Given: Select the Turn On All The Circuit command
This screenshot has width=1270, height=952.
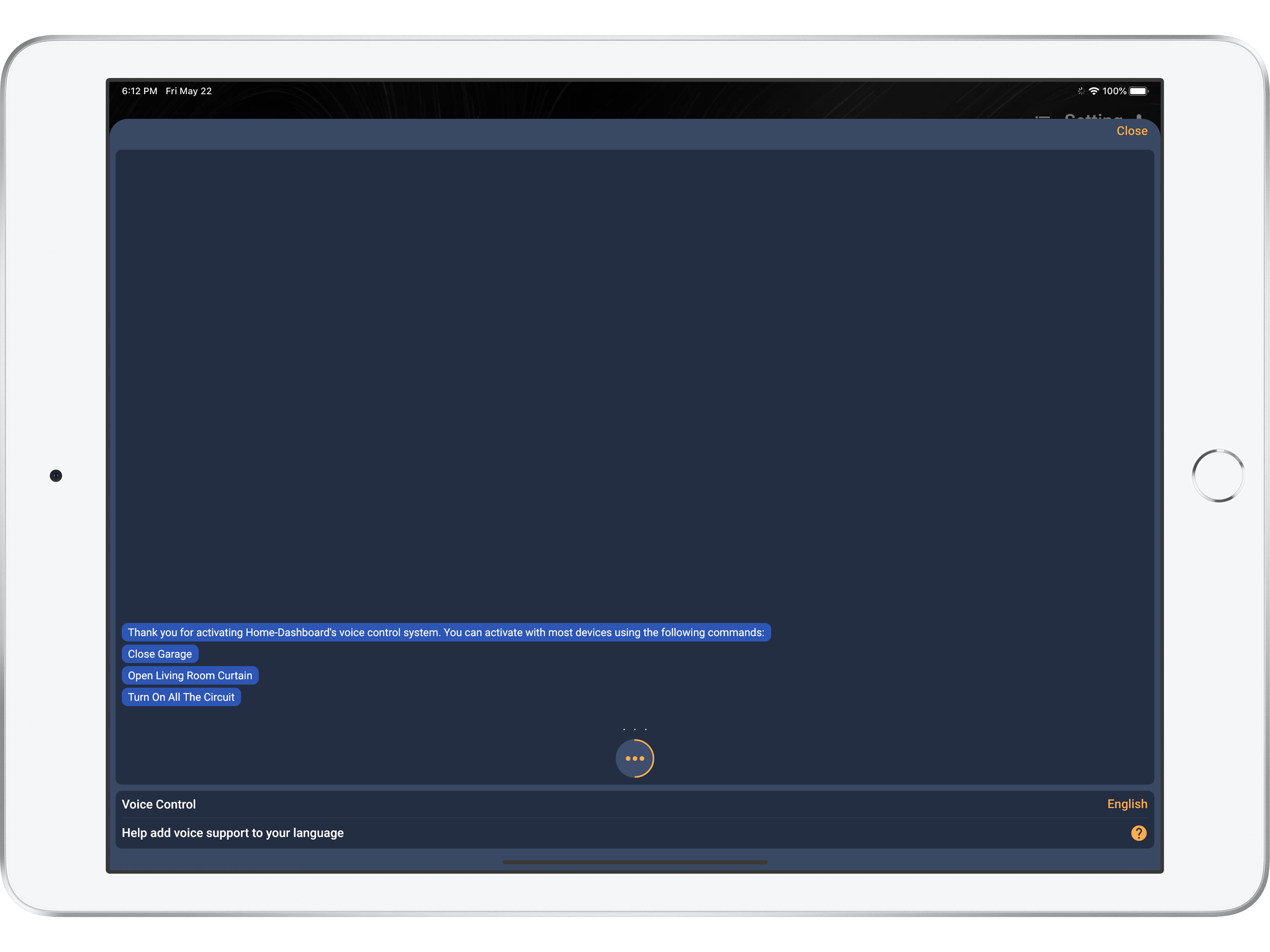Looking at the screenshot, I should pyautogui.click(x=181, y=696).
